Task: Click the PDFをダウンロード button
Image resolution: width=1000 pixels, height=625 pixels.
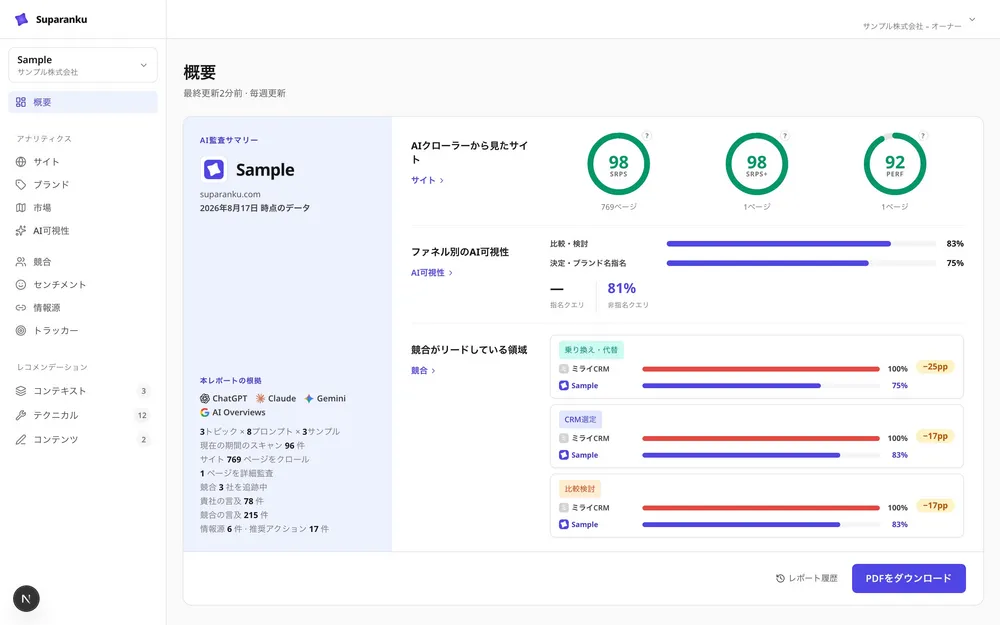Action: point(909,578)
